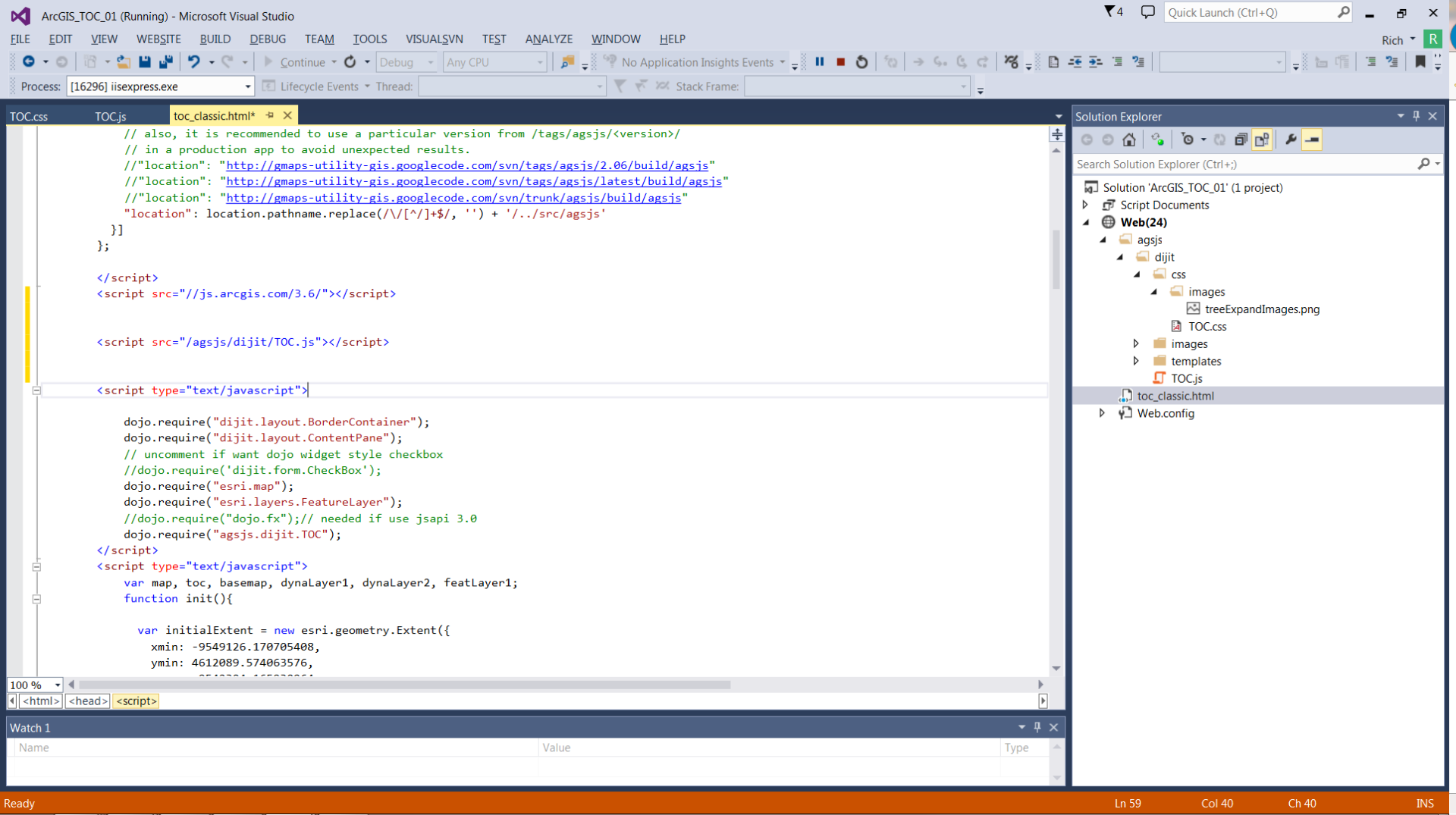Screen dimensions: 1456x815
Task: Pause debugging with the Break All icon
Action: click(820, 62)
